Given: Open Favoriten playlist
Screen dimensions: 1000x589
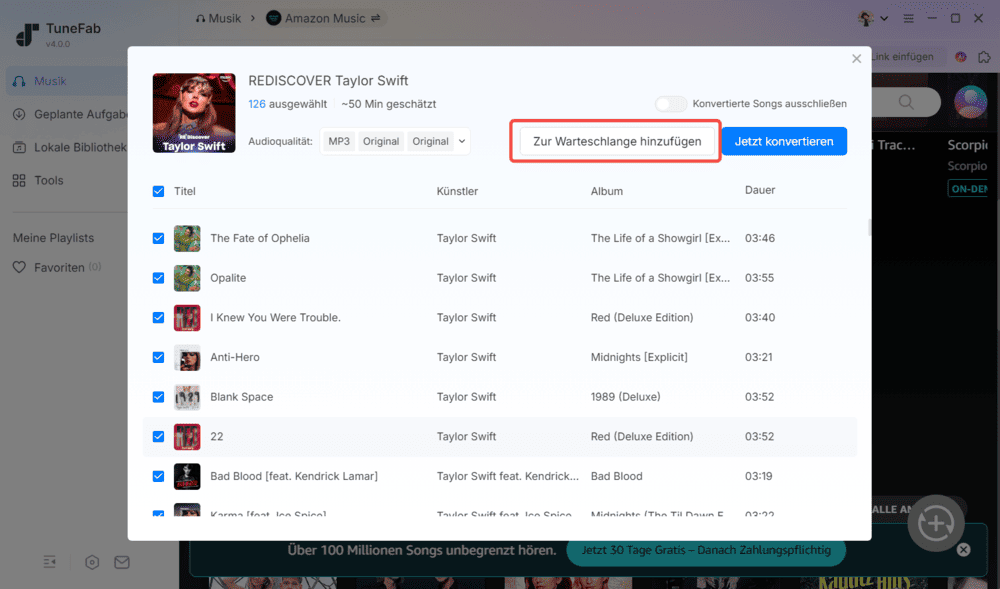Looking at the screenshot, I should (57, 267).
